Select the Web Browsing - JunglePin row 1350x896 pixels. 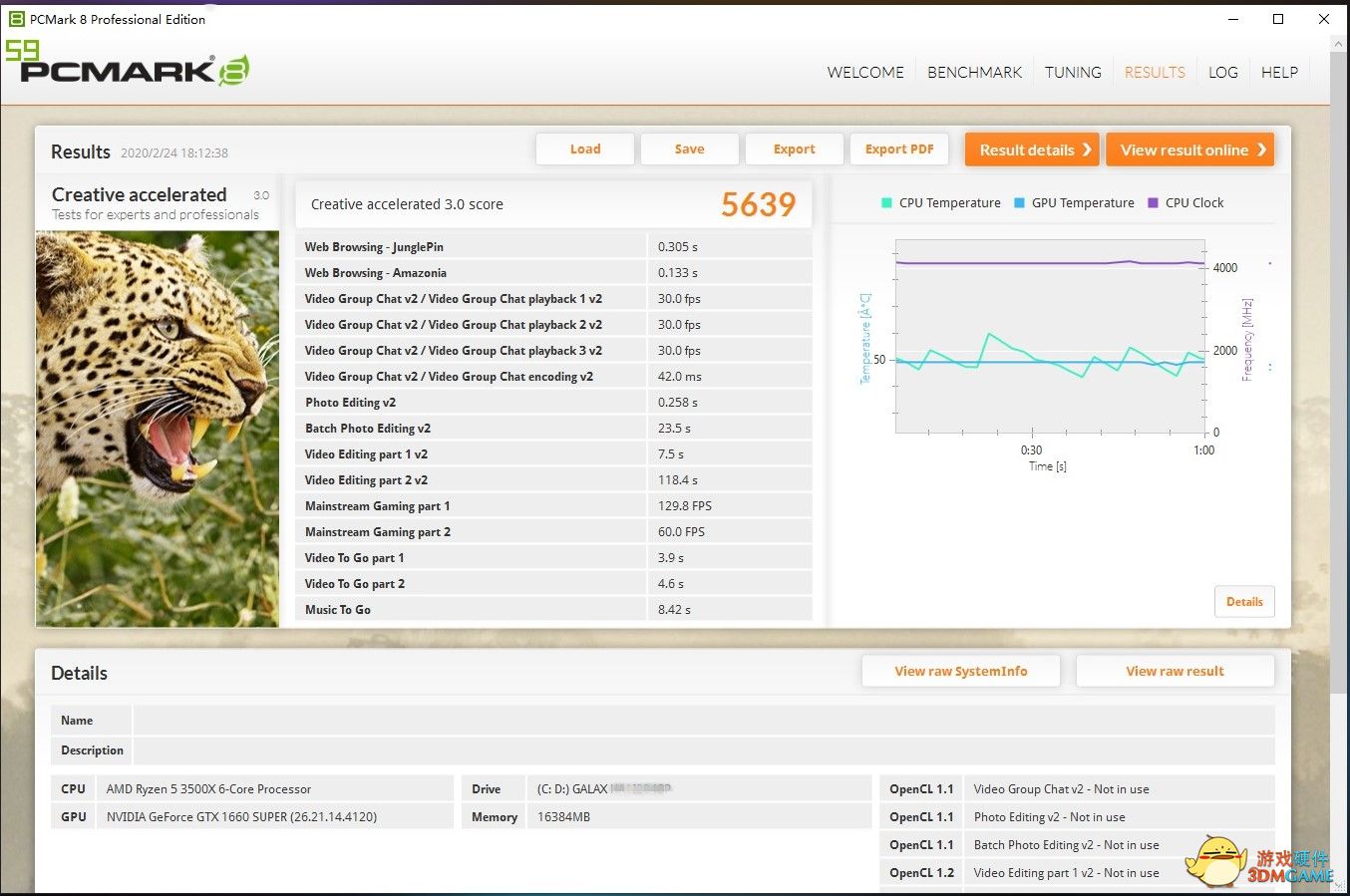coord(553,246)
